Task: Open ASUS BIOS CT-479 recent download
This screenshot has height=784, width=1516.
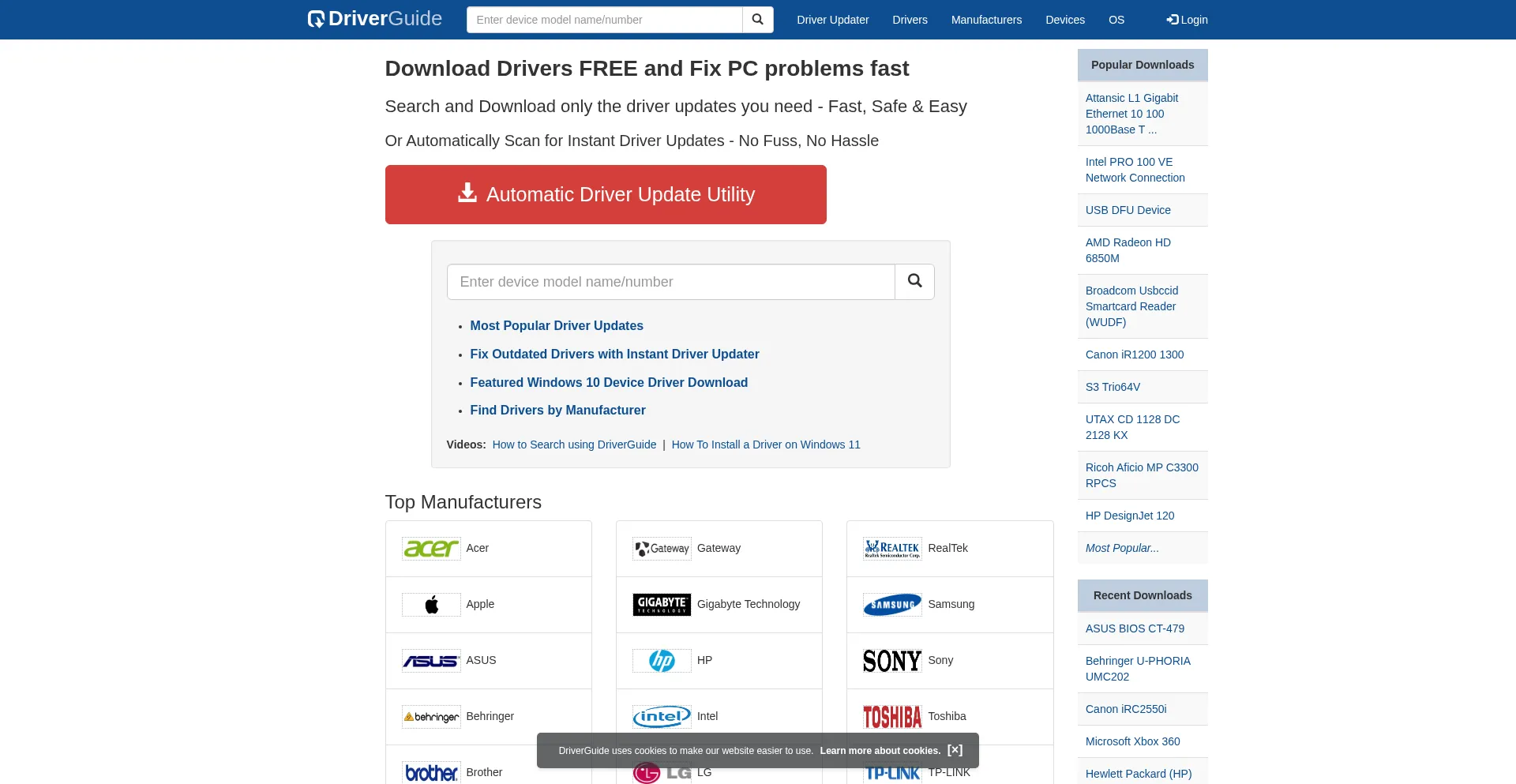Action: click(1135, 628)
